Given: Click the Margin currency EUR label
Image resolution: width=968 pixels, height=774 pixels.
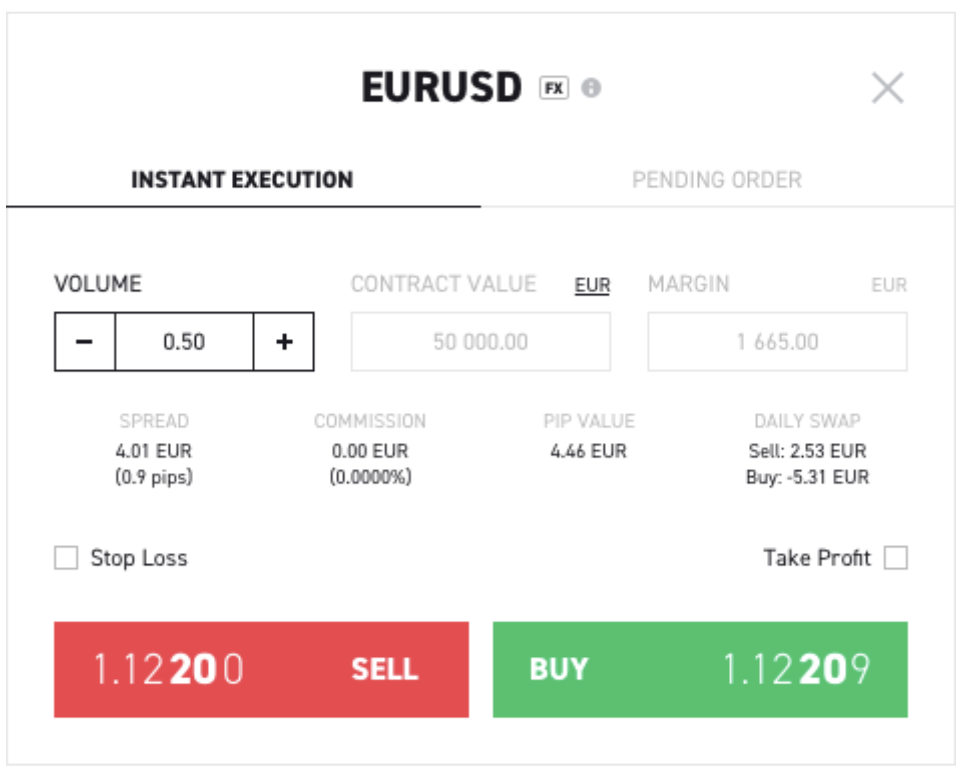Looking at the screenshot, I should click(888, 286).
